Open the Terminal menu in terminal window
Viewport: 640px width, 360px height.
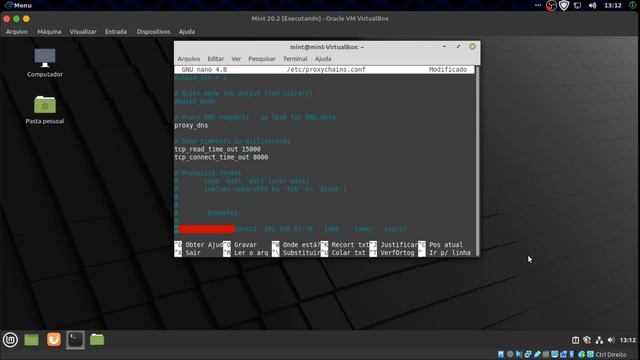[x=295, y=59]
